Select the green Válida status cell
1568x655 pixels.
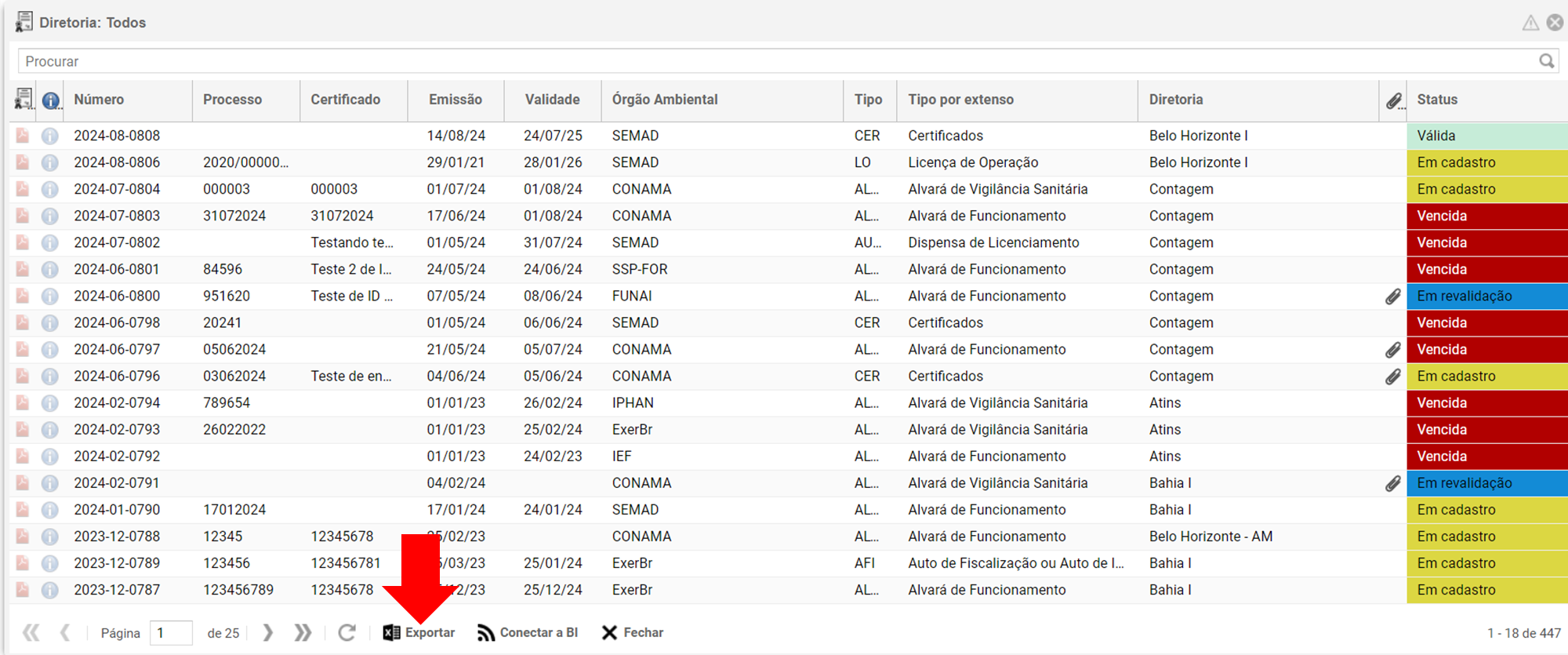pyautogui.click(x=1487, y=136)
